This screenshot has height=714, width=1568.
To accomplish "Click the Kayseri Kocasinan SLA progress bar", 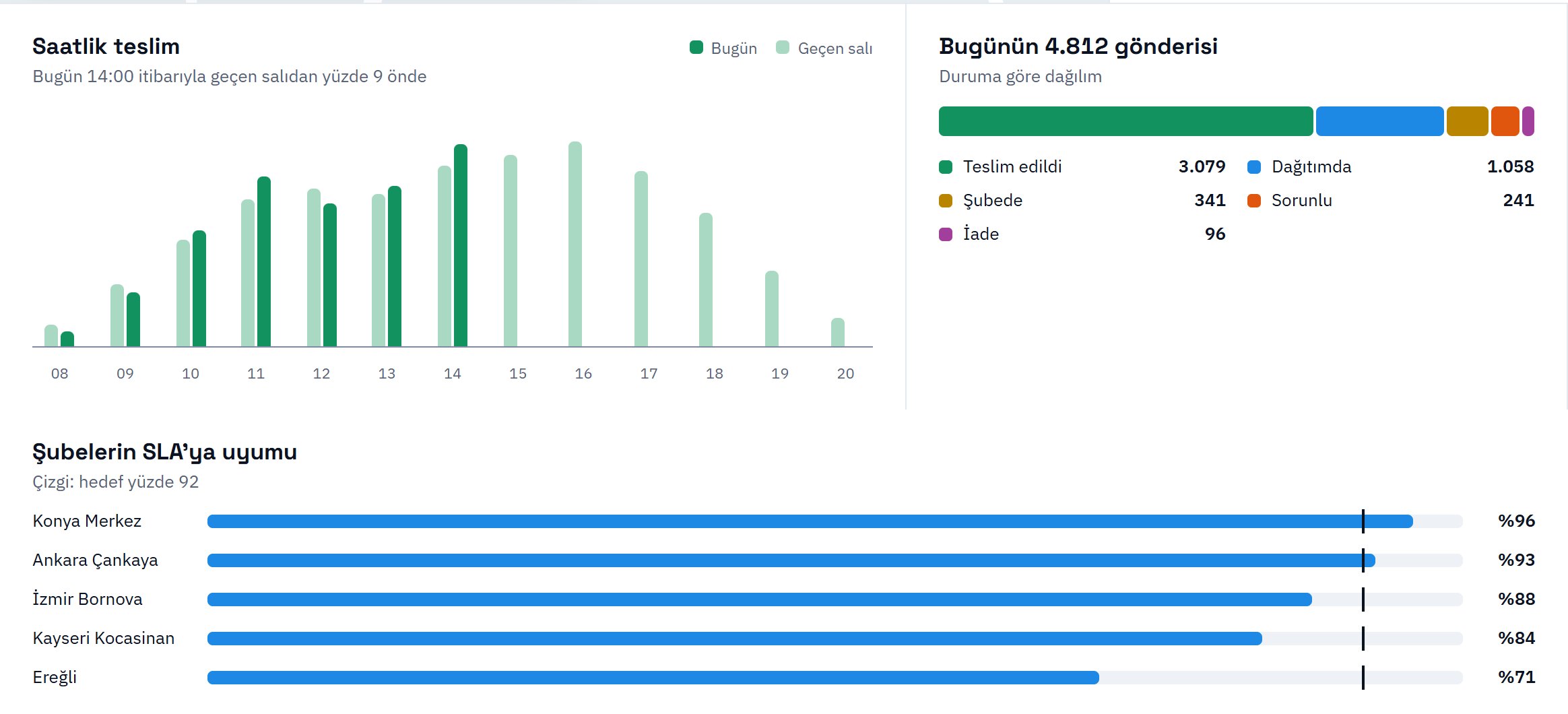I will point(835,639).
